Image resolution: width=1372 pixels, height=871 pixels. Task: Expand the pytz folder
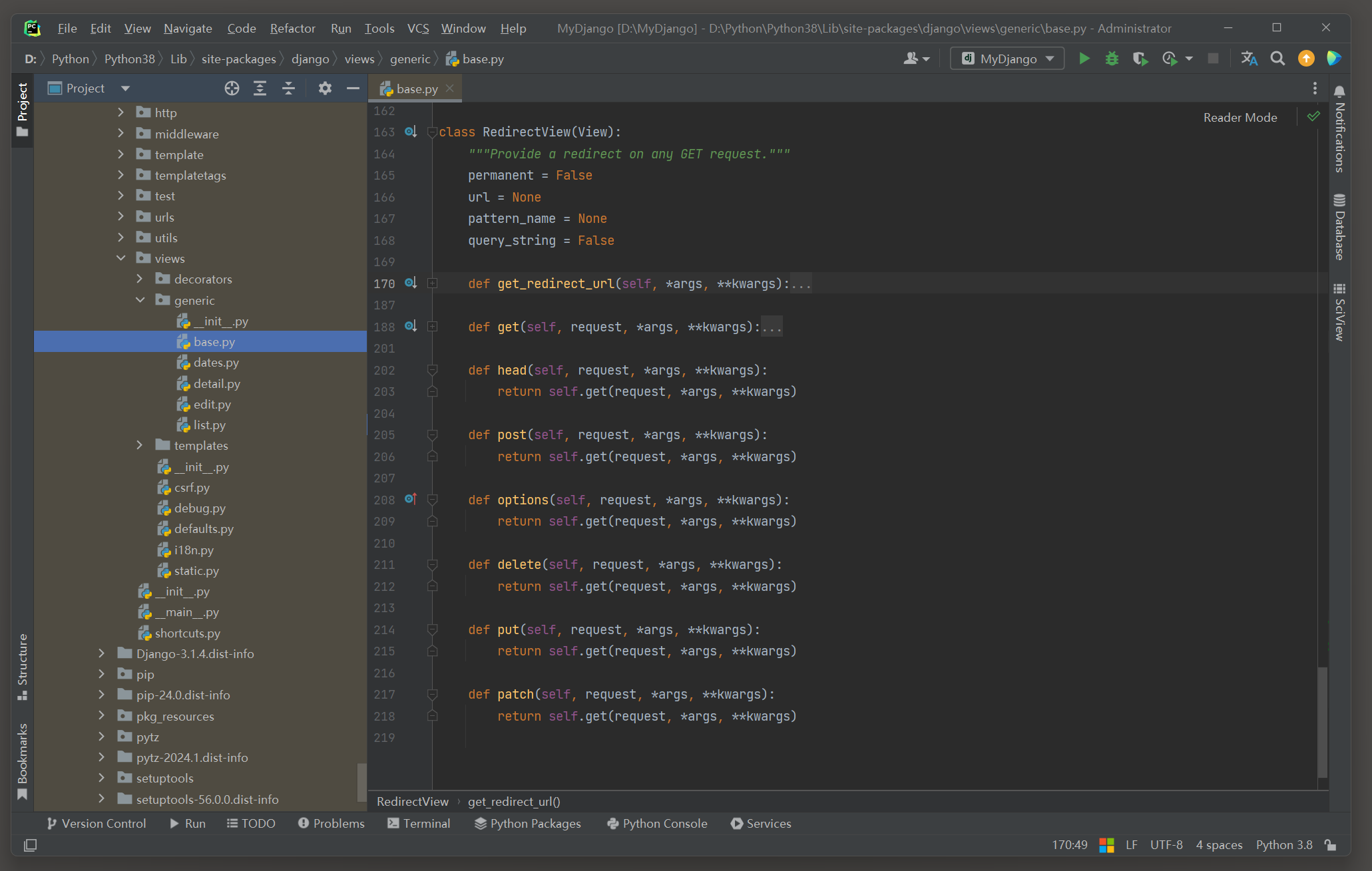(102, 737)
